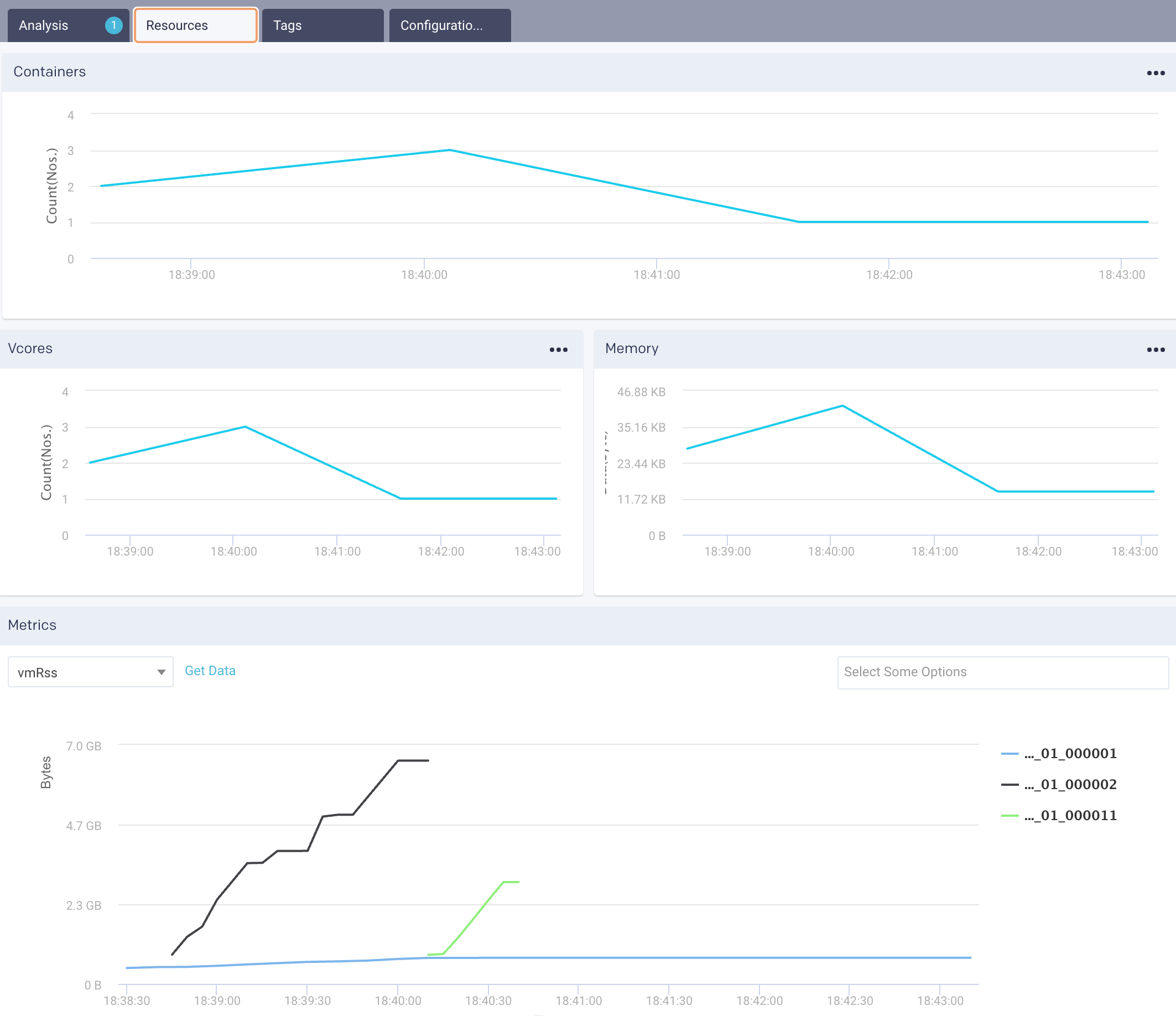Open the Vcores panel three-dot menu

click(559, 349)
